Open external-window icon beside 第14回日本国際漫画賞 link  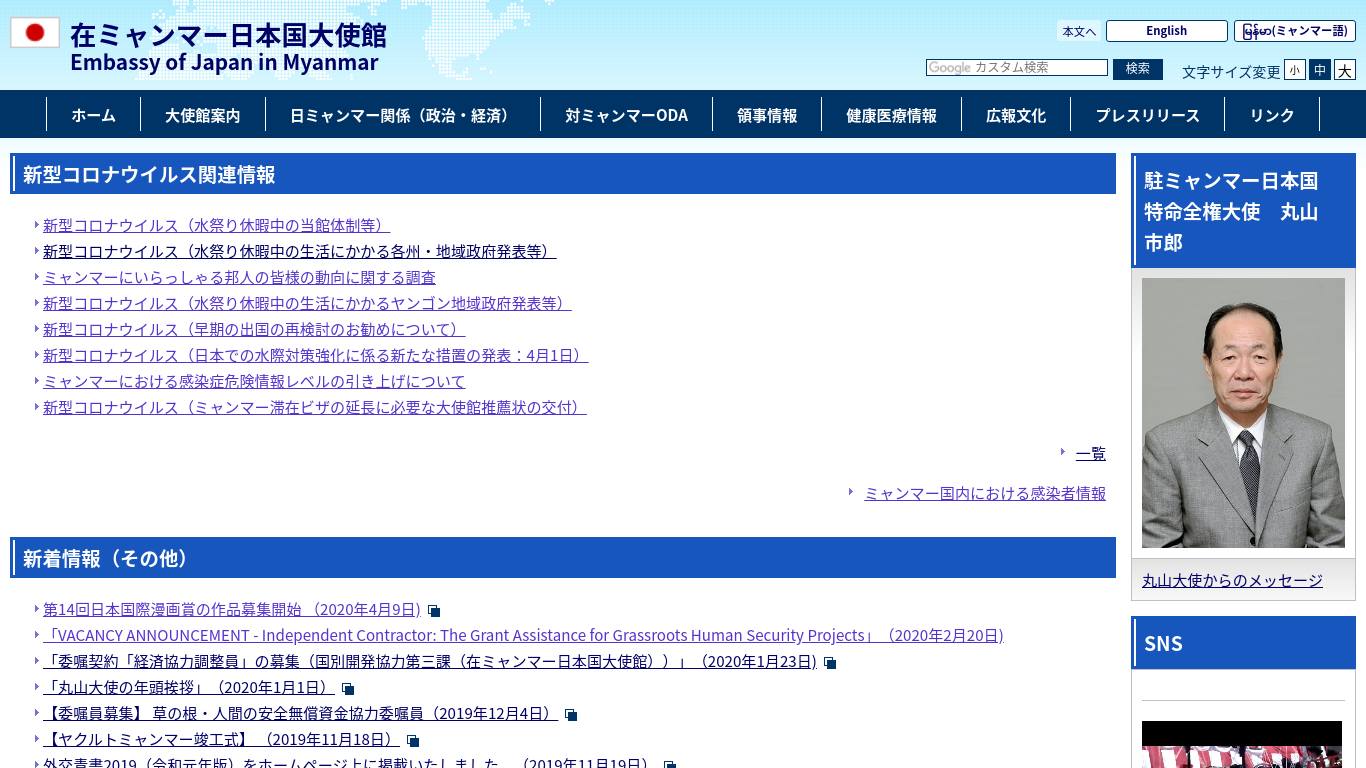[x=434, y=611]
